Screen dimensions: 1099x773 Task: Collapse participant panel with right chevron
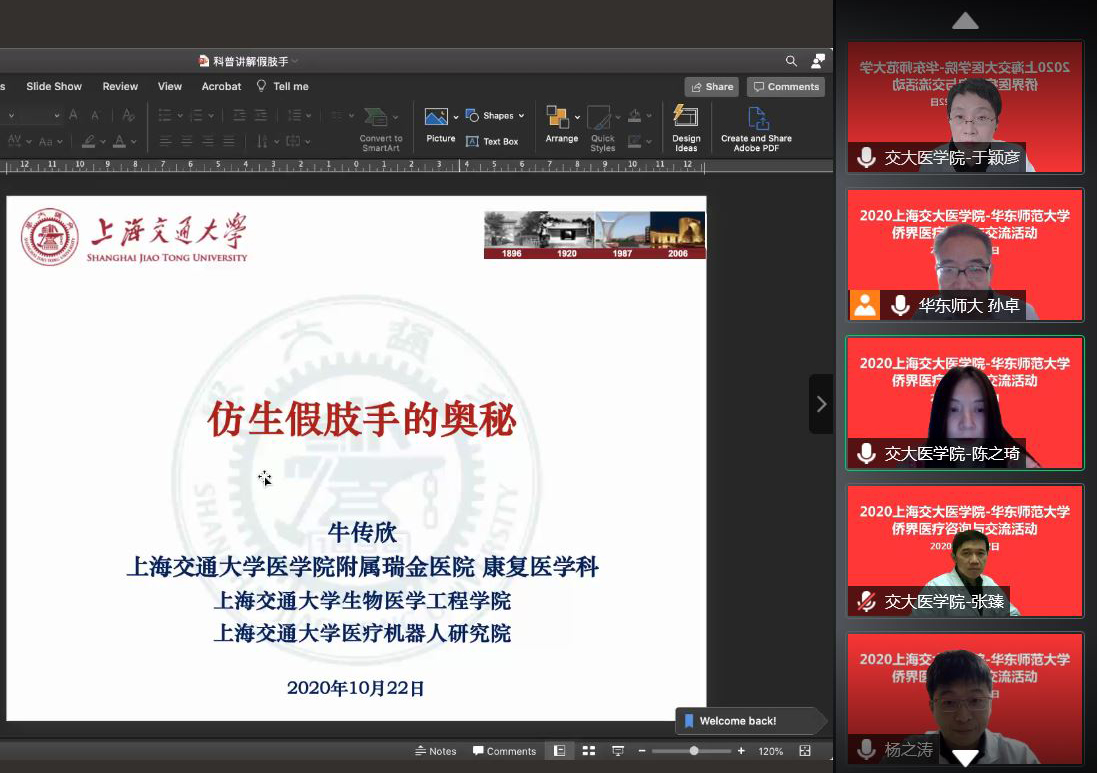pyautogui.click(x=821, y=404)
